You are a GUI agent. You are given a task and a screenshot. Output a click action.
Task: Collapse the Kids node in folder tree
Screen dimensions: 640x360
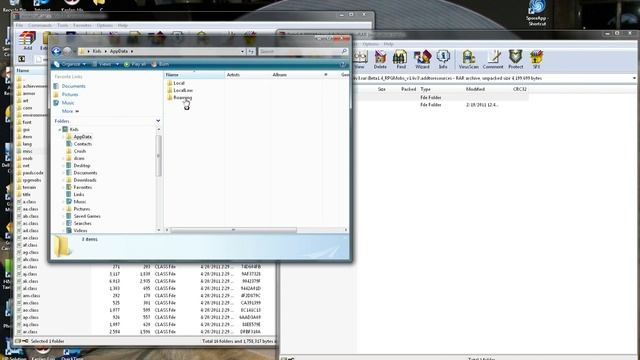60,129
